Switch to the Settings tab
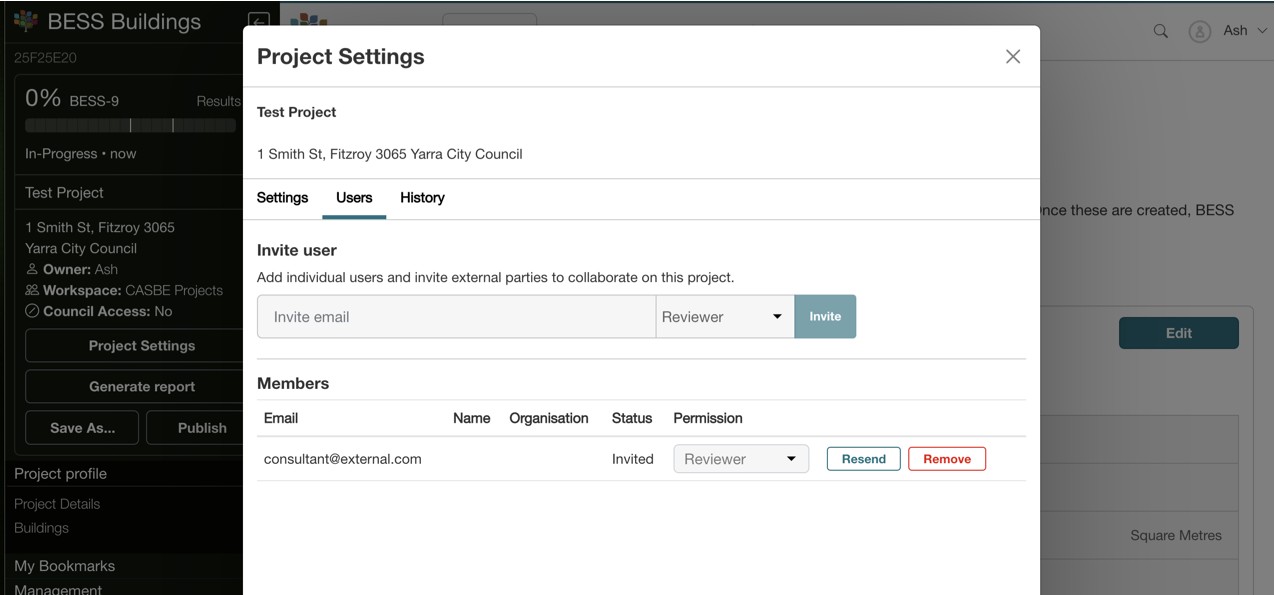 pyautogui.click(x=282, y=198)
